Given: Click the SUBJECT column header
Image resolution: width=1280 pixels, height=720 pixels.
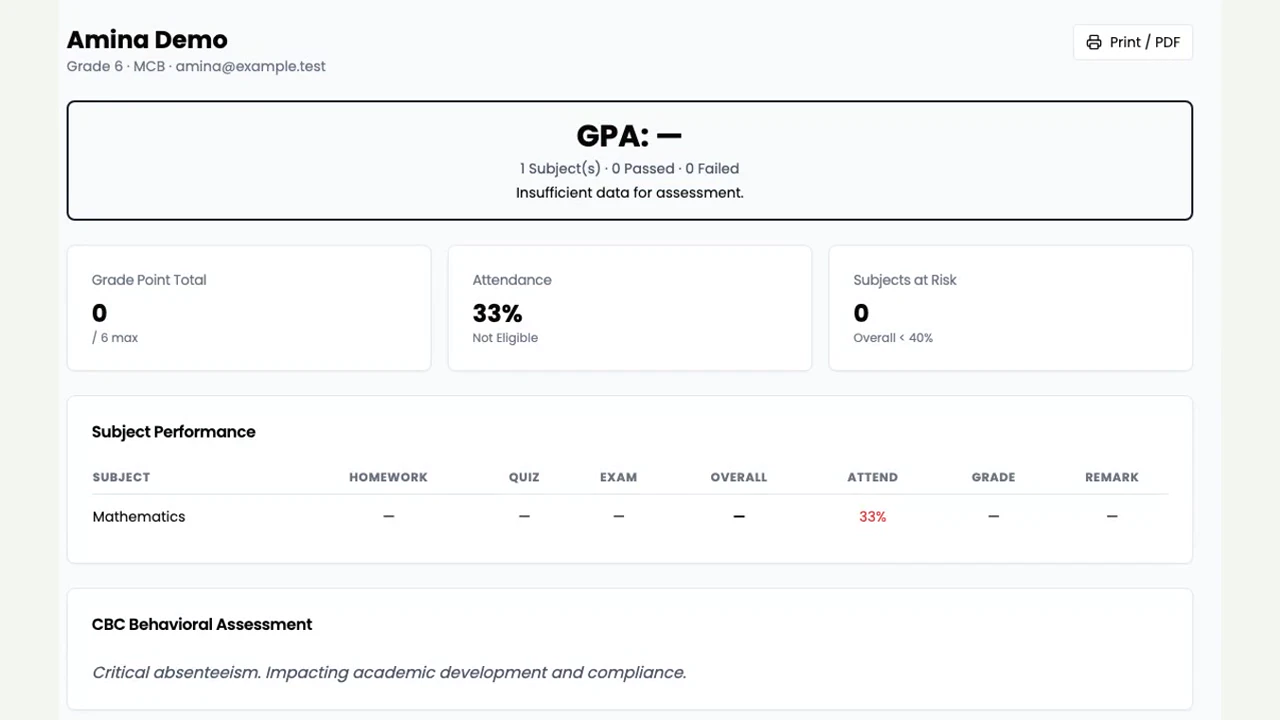Looking at the screenshot, I should pos(121,477).
